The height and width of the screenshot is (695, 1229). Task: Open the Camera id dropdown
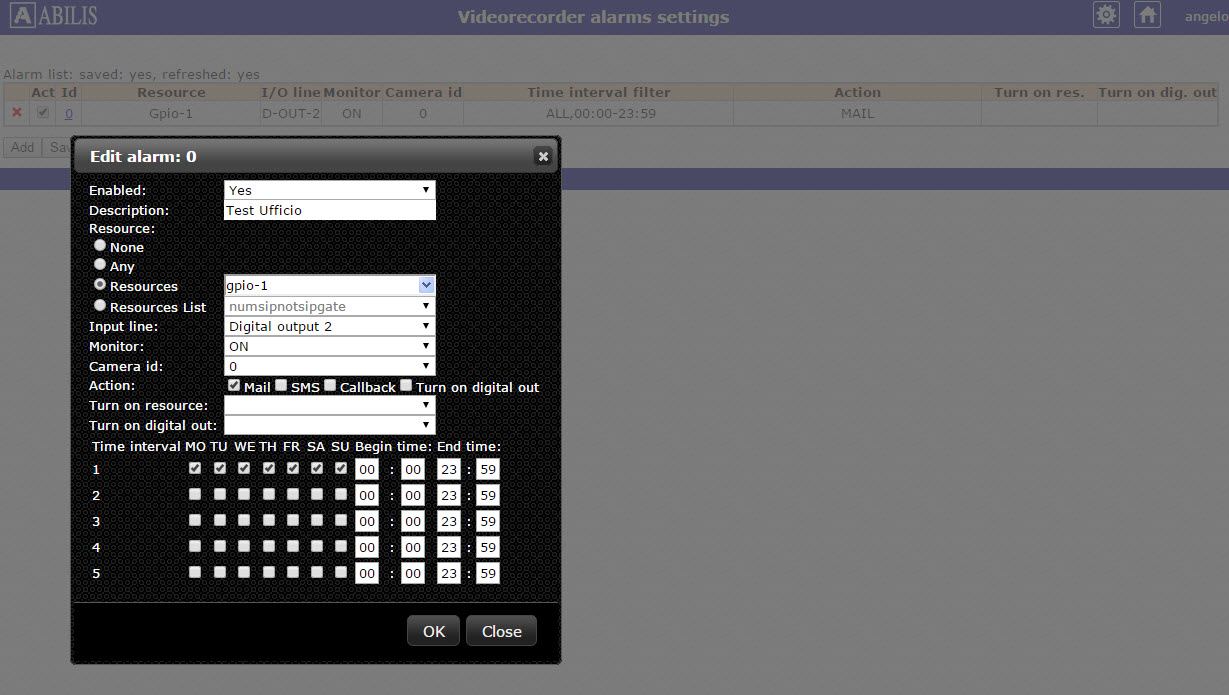[x=426, y=366]
